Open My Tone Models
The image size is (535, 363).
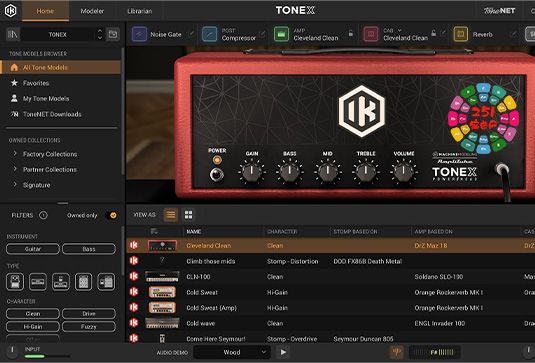click(x=46, y=99)
